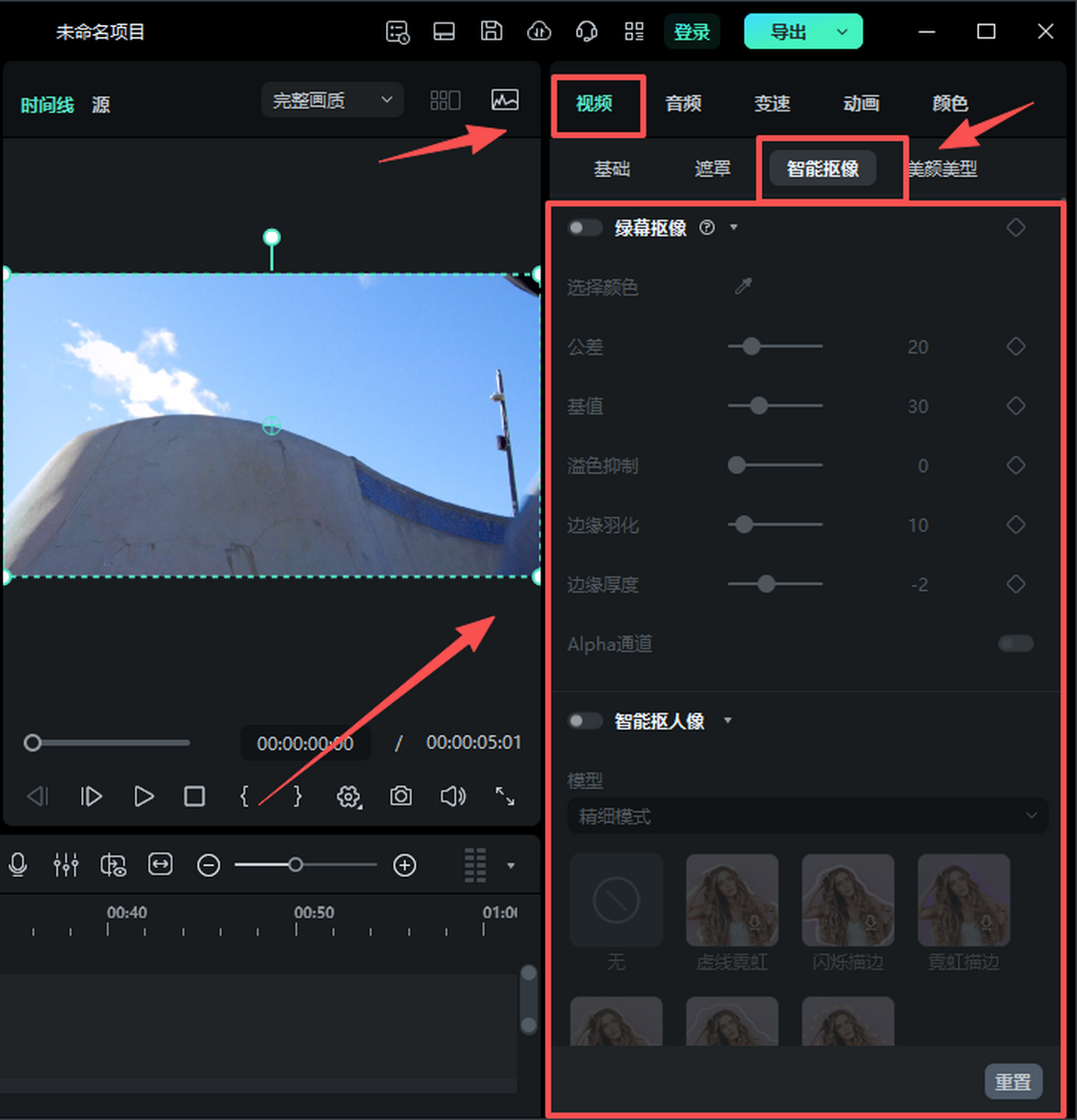
Task: Take a snapshot with the camera icon
Action: pyautogui.click(x=400, y=796)
